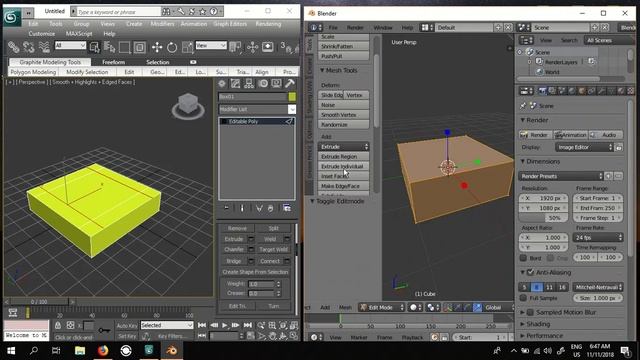
Task: Click the Animation render button in Blender
Action: [x=571, y=135]
